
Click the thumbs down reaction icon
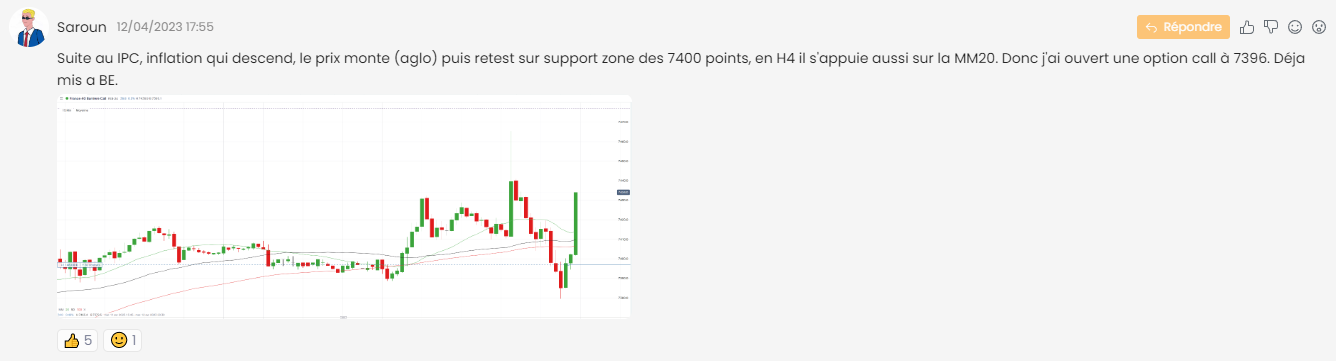(x=1271, y=27)
